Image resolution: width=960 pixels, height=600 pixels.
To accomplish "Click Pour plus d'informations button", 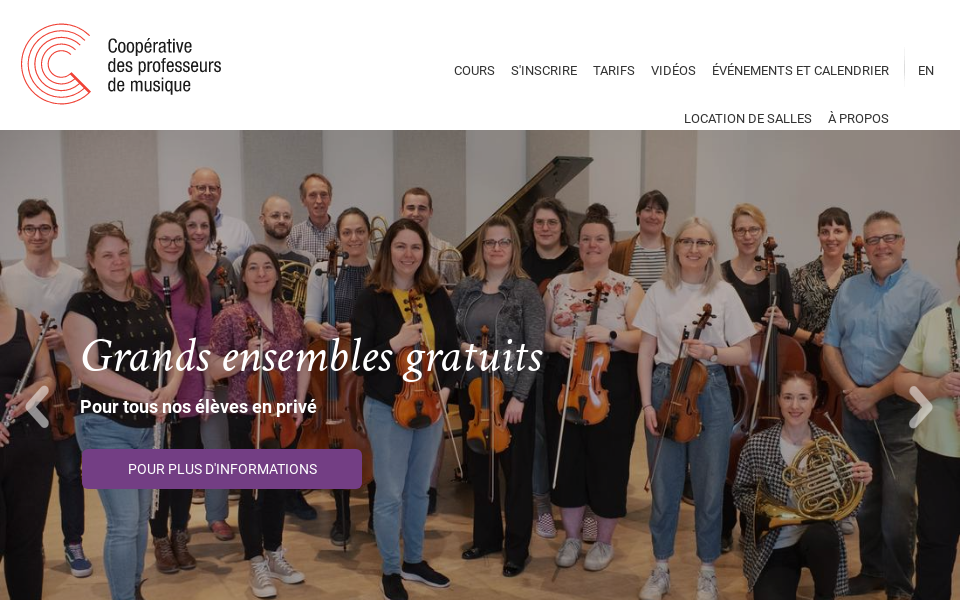I will coord(222,469).
